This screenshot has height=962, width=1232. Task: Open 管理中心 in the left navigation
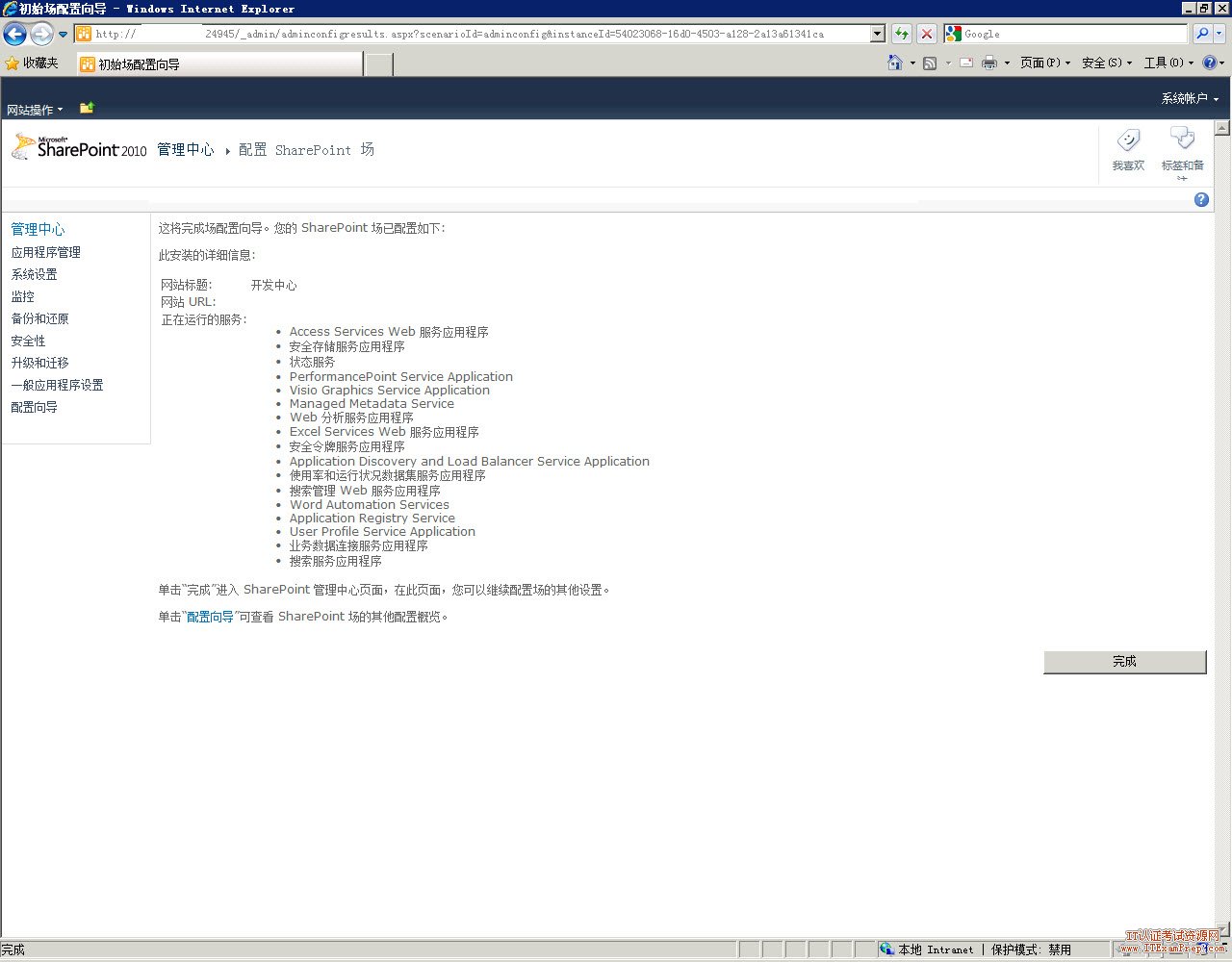pos(38,229)
